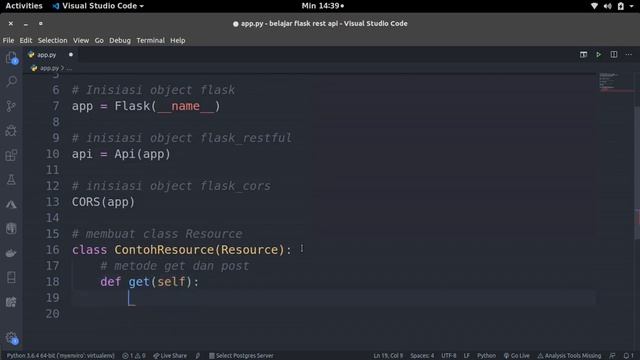Open the Selection menu
640x360 pixels.
(52, 40)
